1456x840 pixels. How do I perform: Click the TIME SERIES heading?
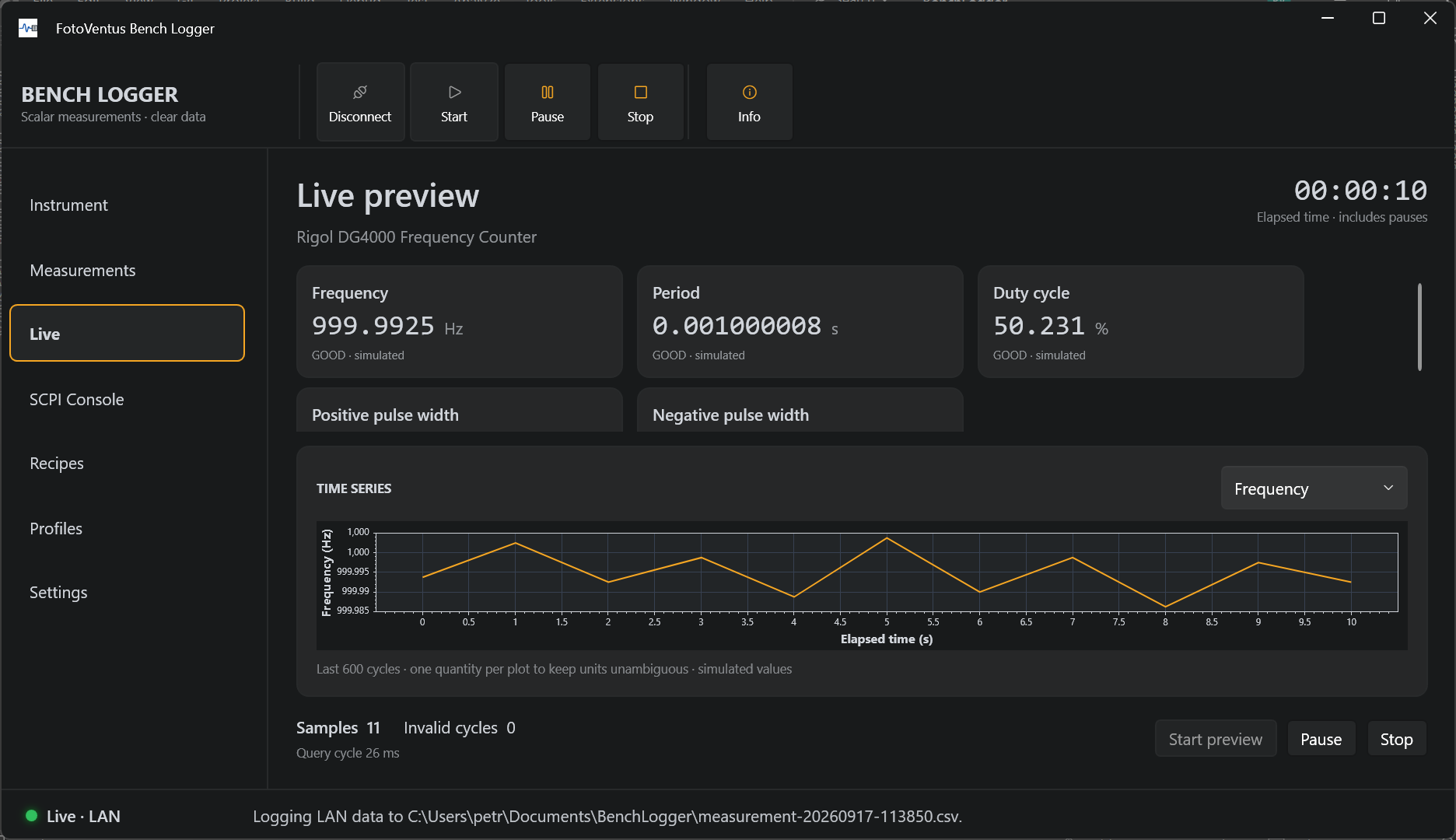point(354,488)
